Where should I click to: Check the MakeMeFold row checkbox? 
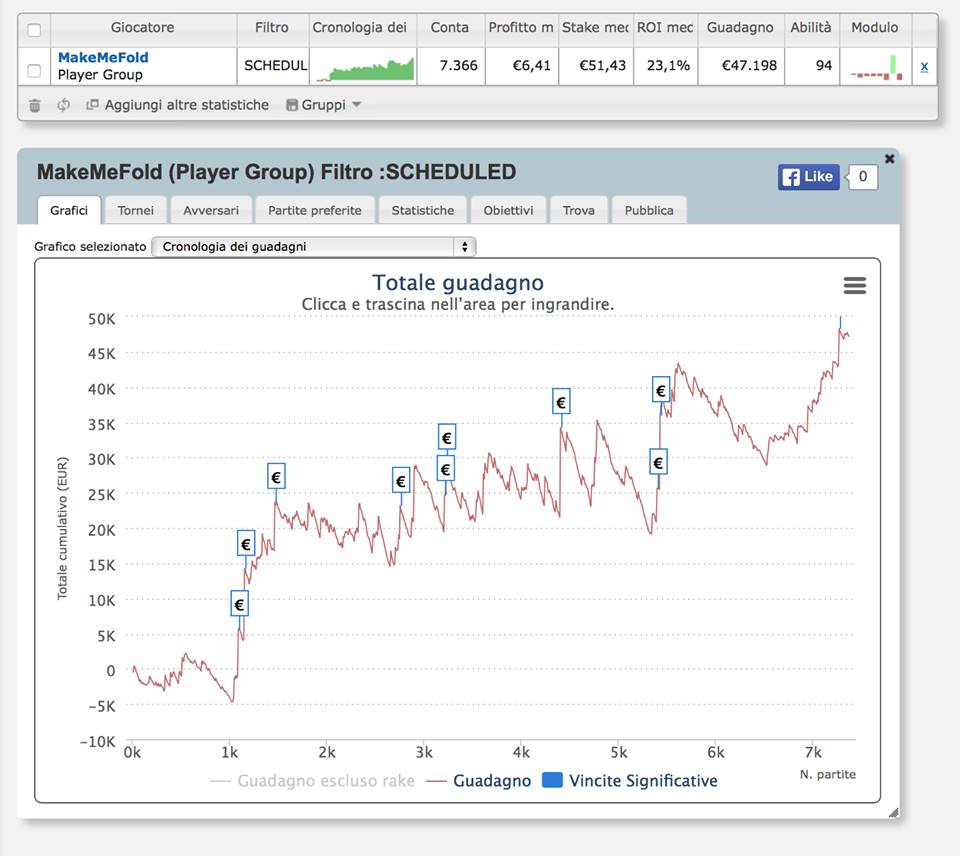(x=34, y=71)
